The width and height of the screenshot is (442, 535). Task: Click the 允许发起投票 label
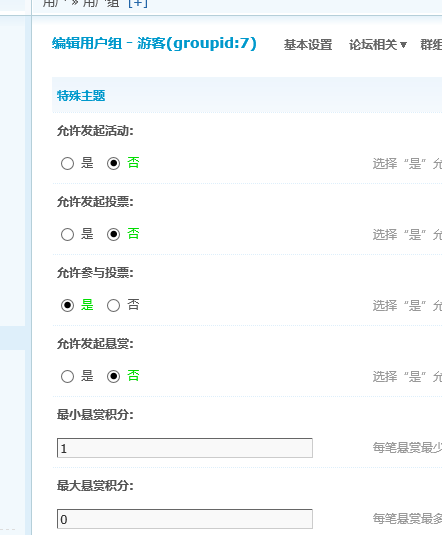(x=95, y=202)
